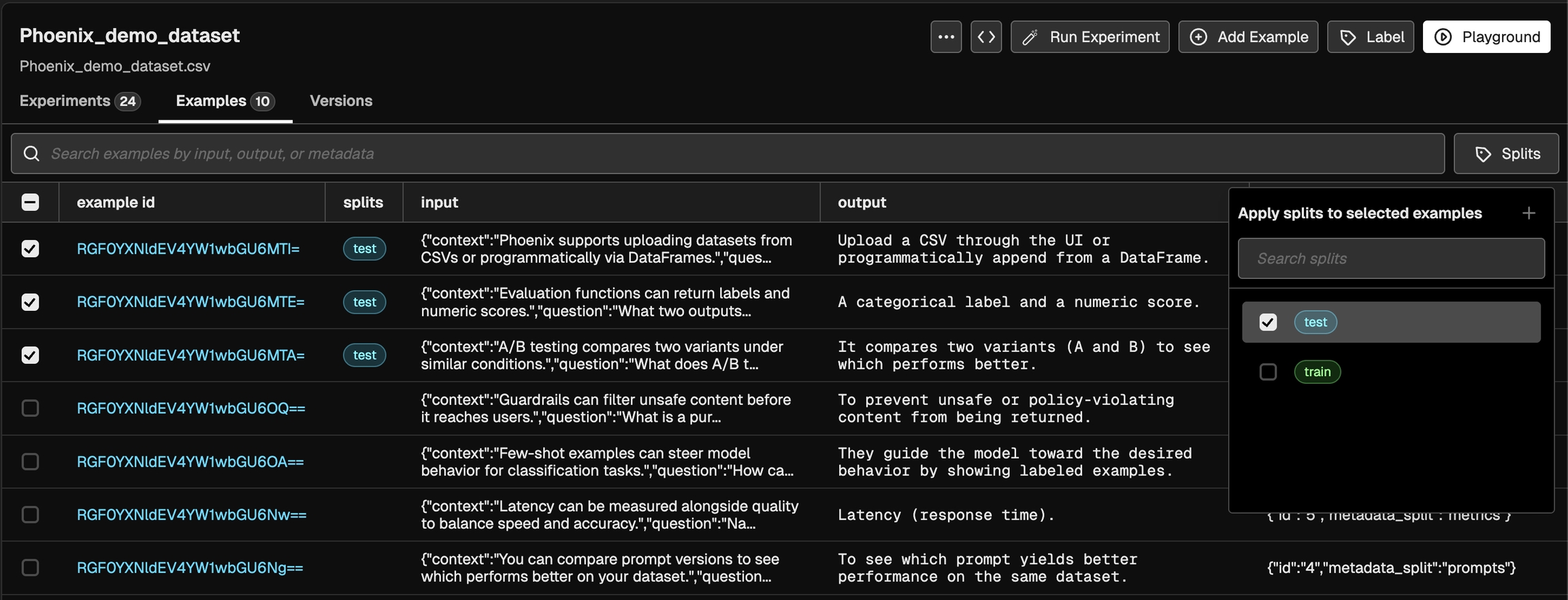
Task: Click the test split tag in the first row
Action: [x=364, y=249]
